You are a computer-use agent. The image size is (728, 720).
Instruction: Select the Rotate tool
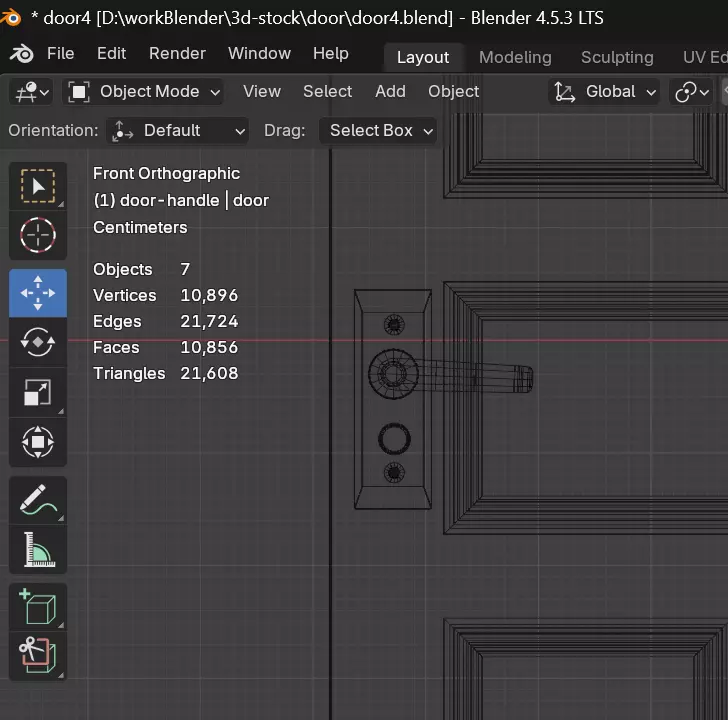pos(38,342)
